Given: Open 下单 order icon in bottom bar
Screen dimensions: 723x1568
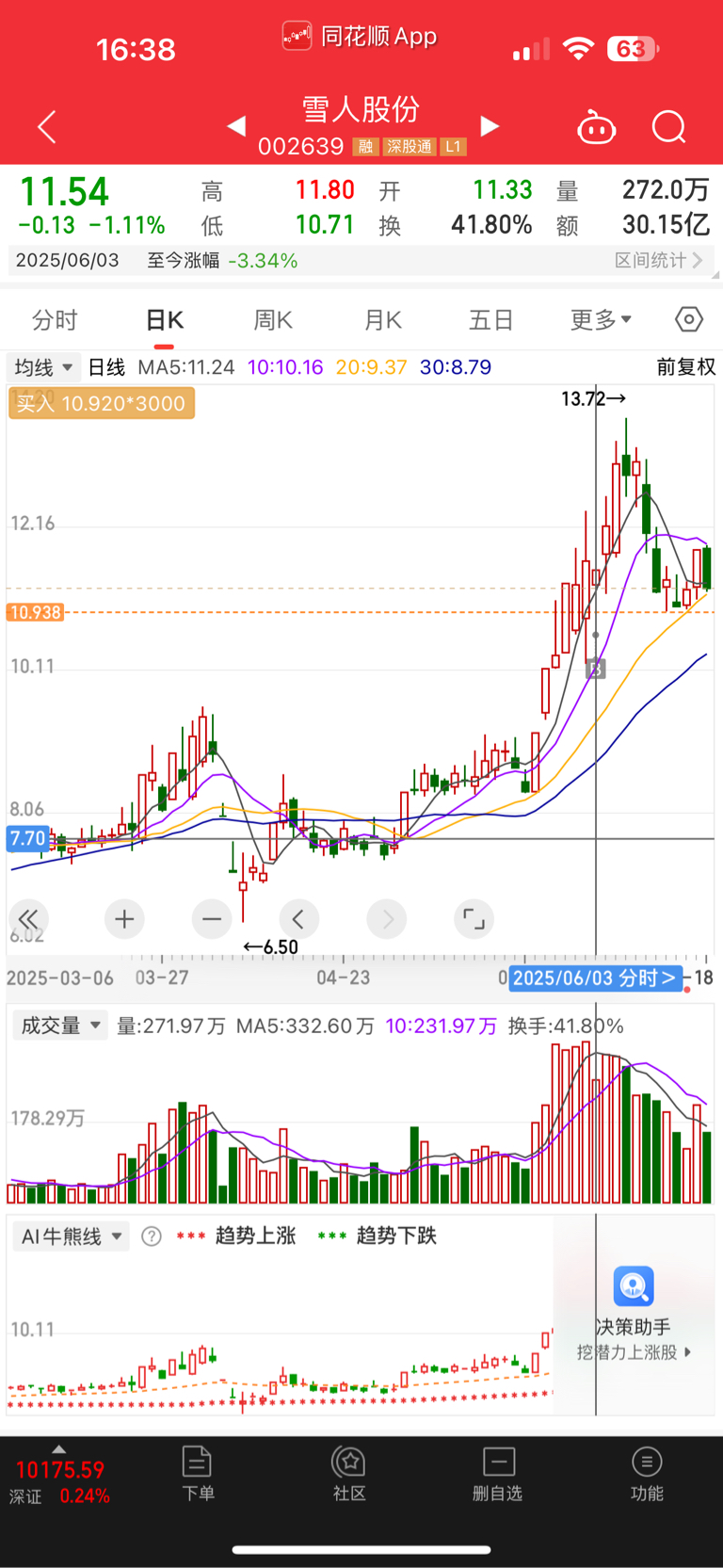Looking at the screenshot, I should pyautogui.click(x=198, y=1463).
